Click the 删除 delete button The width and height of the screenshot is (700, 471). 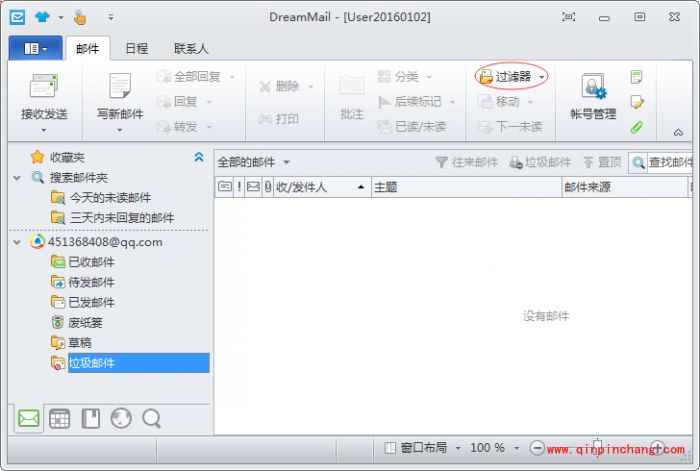[279, 86]
